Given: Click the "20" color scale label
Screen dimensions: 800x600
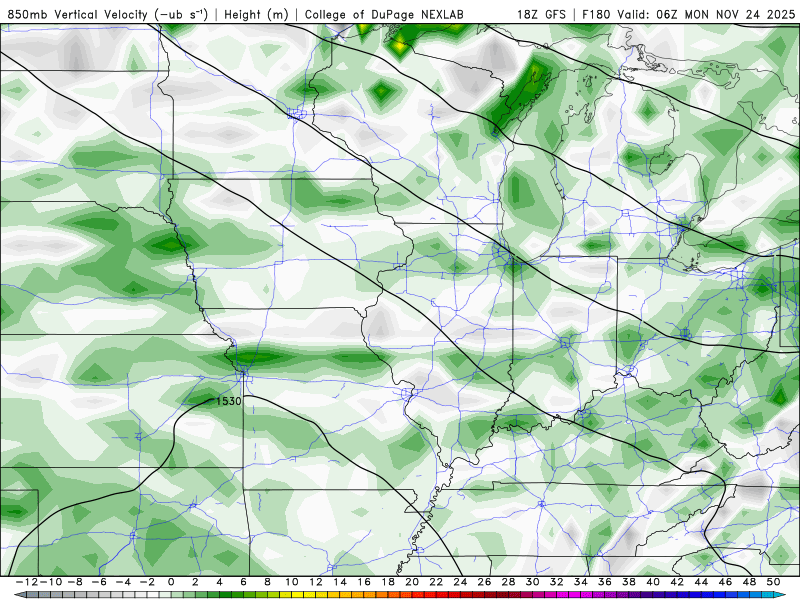Looking at the screenshot, I should coord(412,582).
